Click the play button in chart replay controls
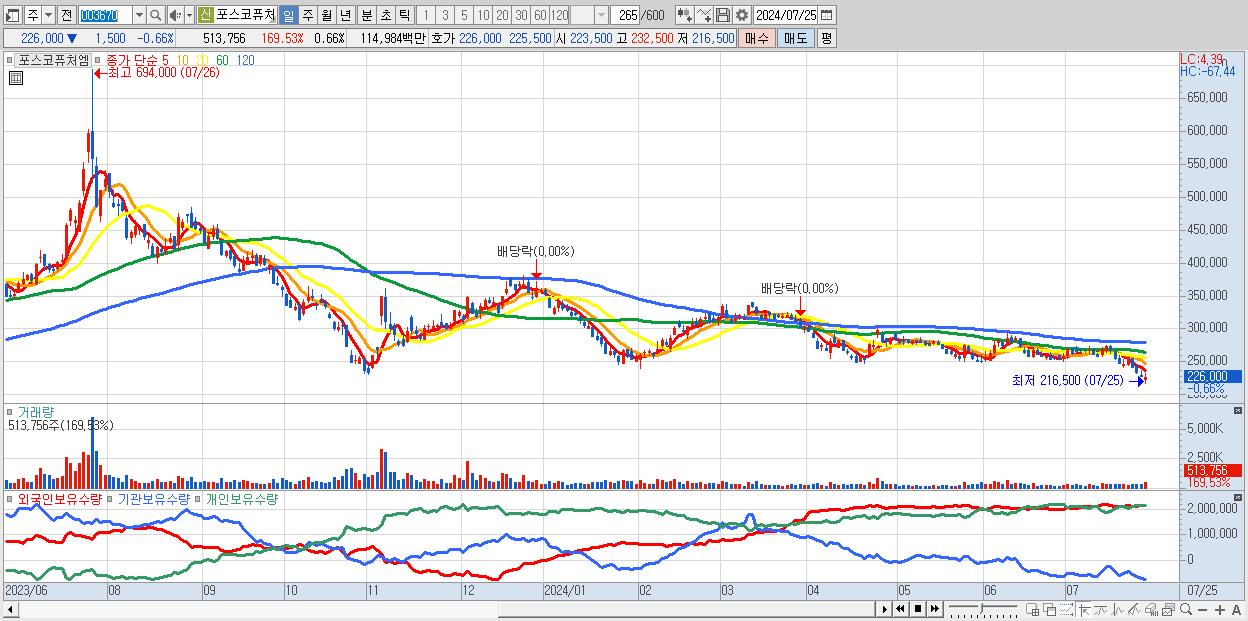The image size is (1248, 621). 885,609
